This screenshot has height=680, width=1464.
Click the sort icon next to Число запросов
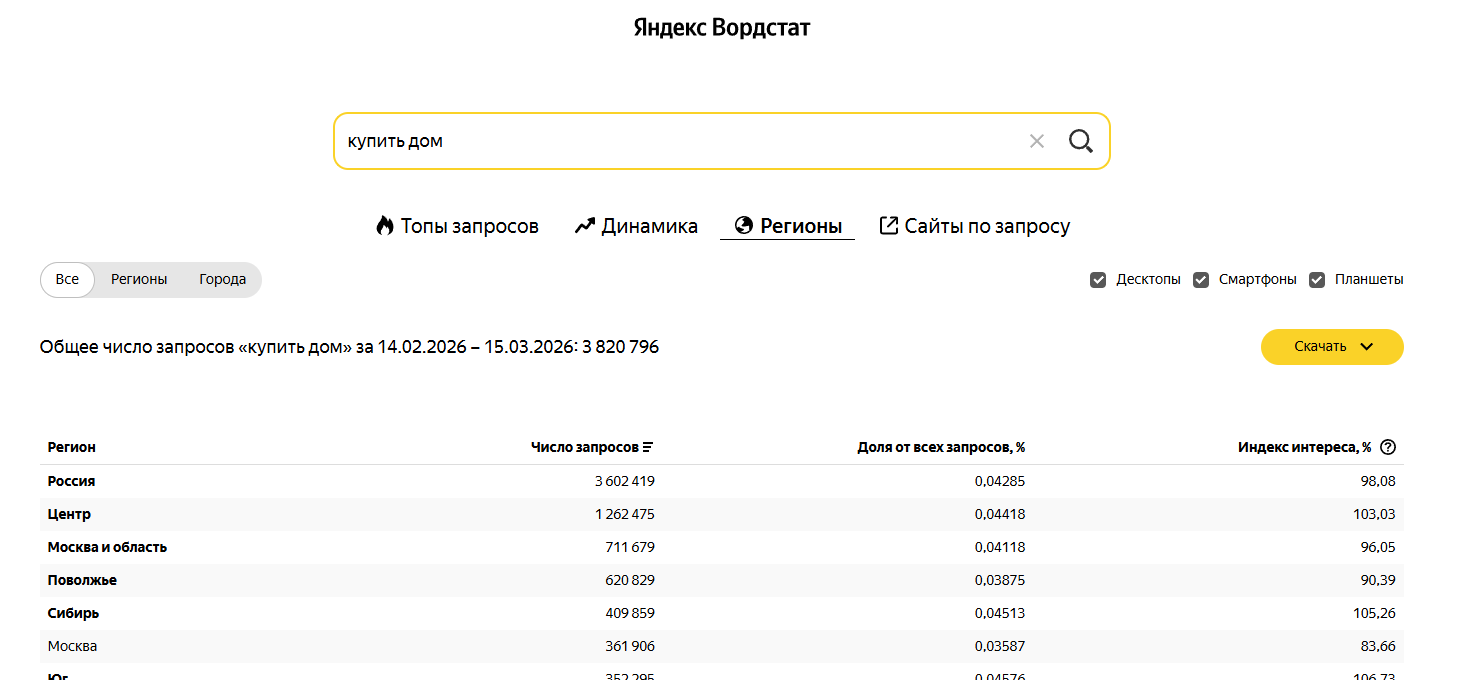pyautogui.click(x=648, y=448)
